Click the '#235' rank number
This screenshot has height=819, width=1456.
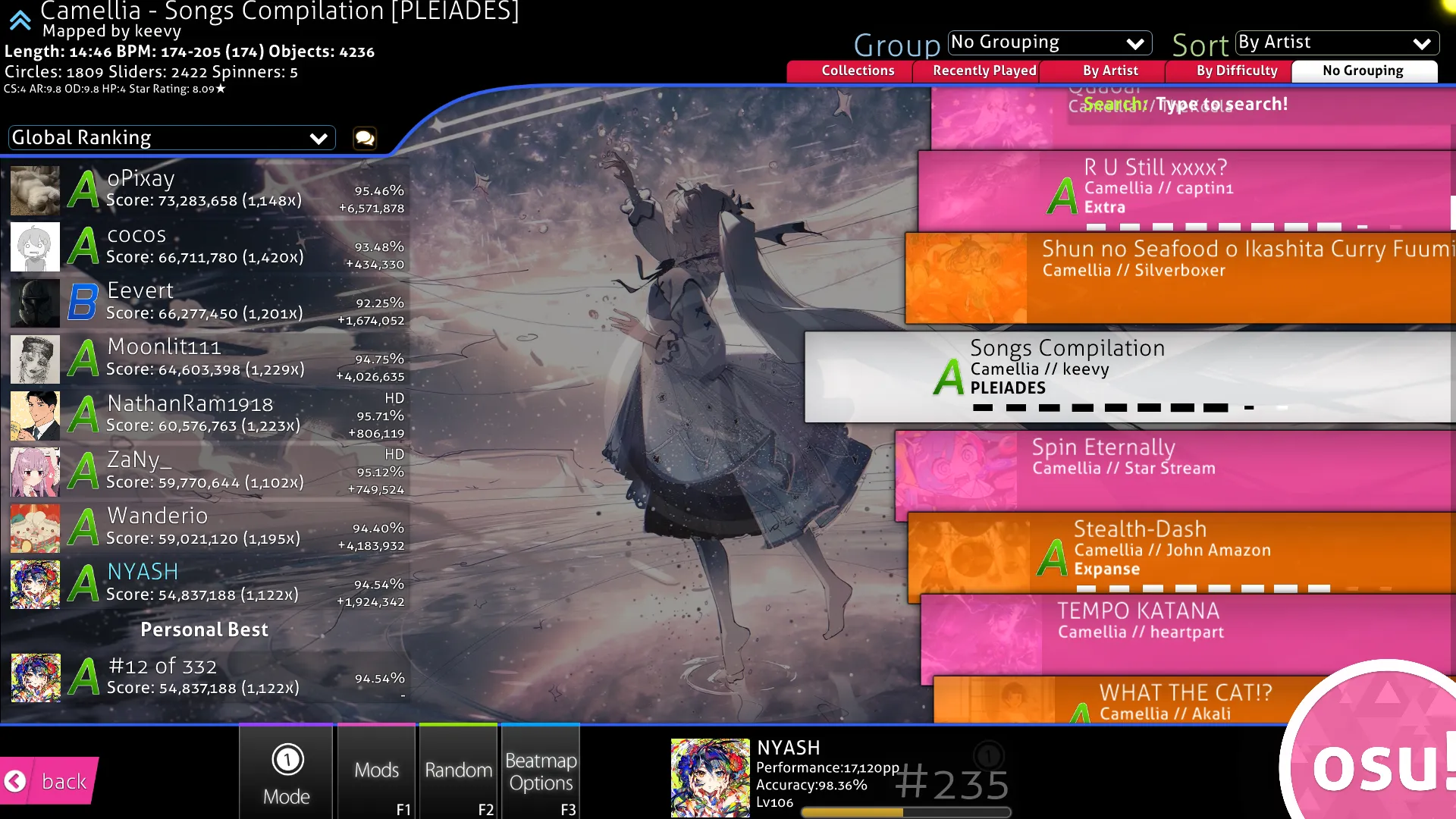(x=952, y=784)
